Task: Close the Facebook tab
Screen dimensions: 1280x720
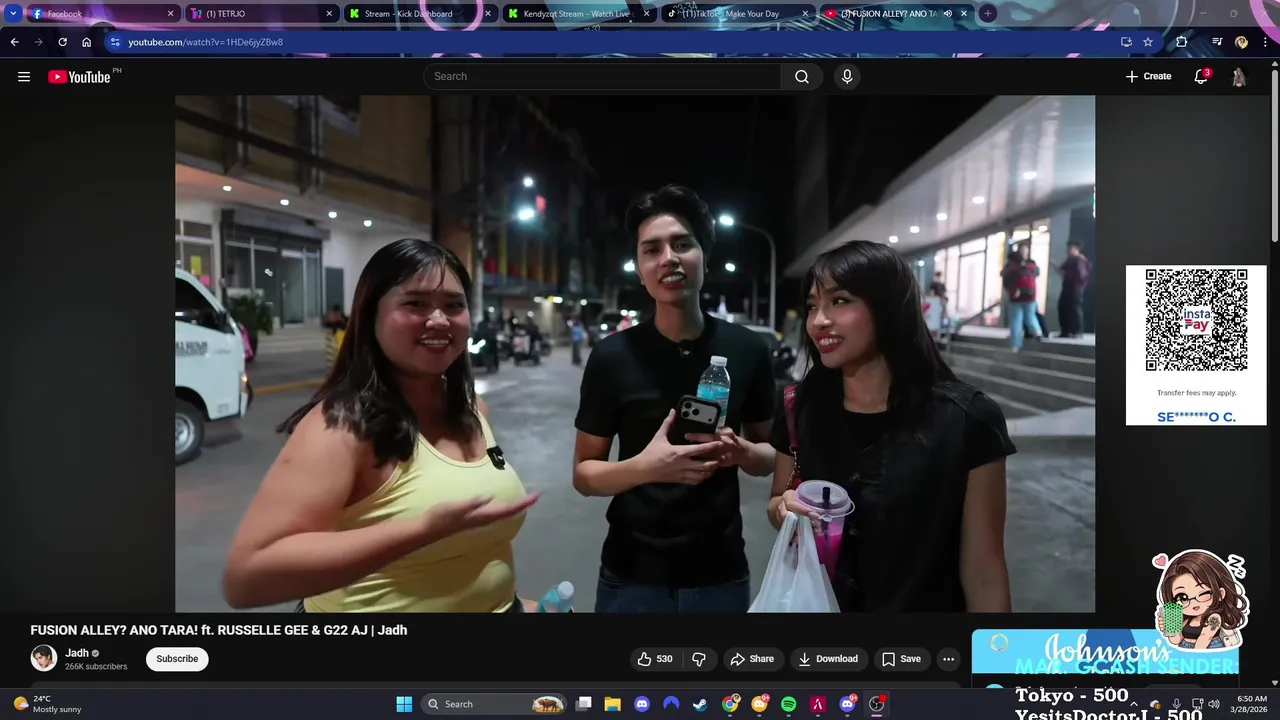Action: (x=170, y=14)
